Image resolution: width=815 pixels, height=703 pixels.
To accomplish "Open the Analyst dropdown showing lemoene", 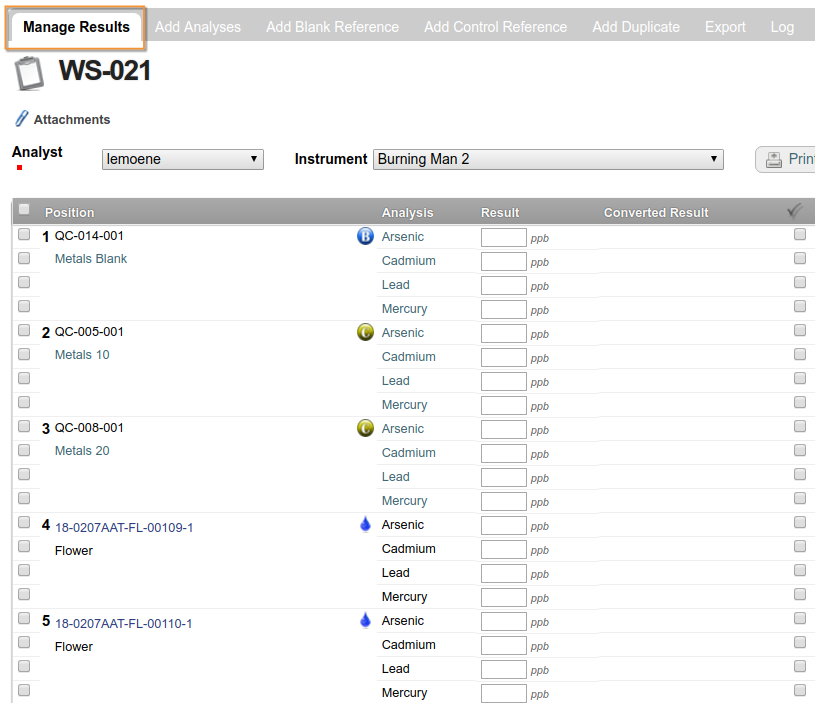I will (182, 159).
